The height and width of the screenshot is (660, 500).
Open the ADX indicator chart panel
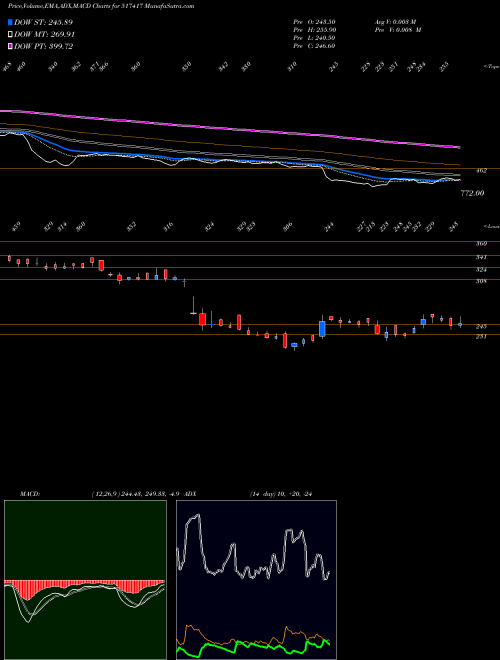tap(256, 580)
